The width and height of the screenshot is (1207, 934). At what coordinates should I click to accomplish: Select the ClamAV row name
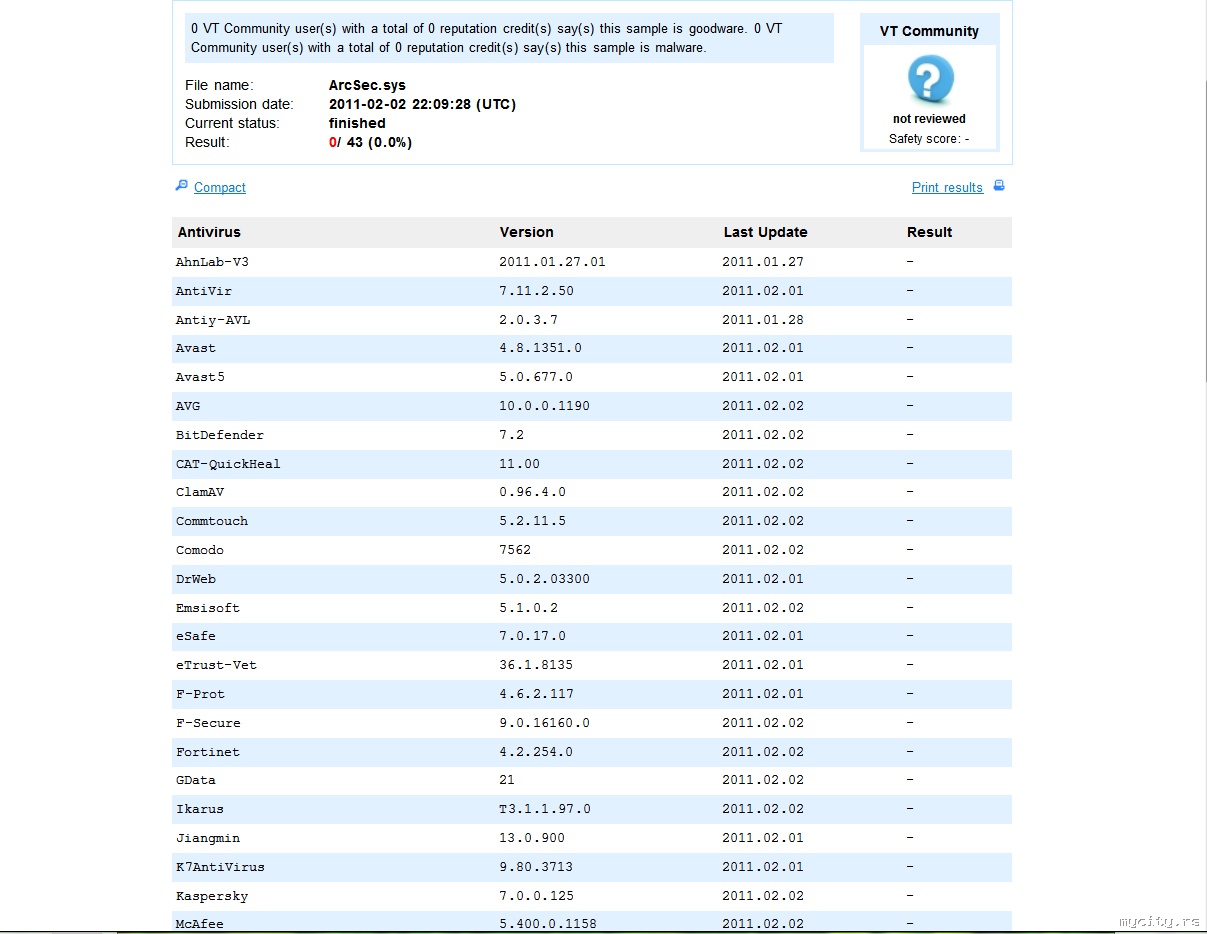(x=200, y=492)
